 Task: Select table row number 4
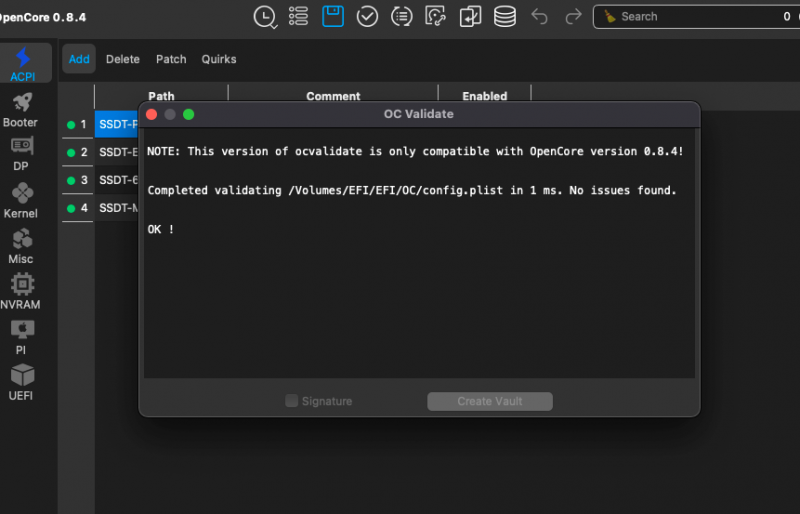(x=78, y=208)
